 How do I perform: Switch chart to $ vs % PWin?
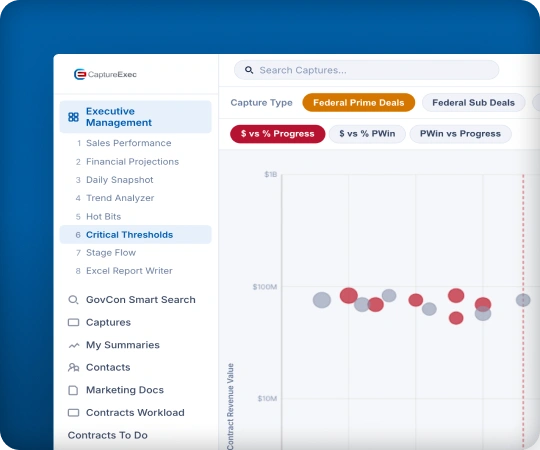(367, 134)
